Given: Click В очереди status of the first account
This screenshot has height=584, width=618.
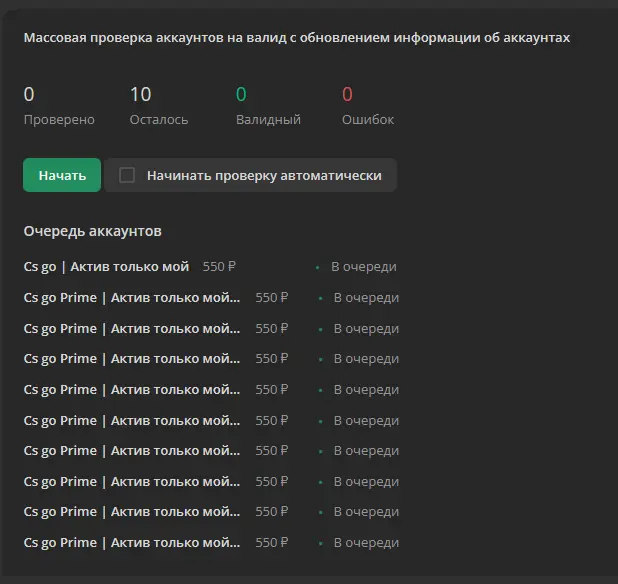Looking at the screenshot, I should (364, 267).
